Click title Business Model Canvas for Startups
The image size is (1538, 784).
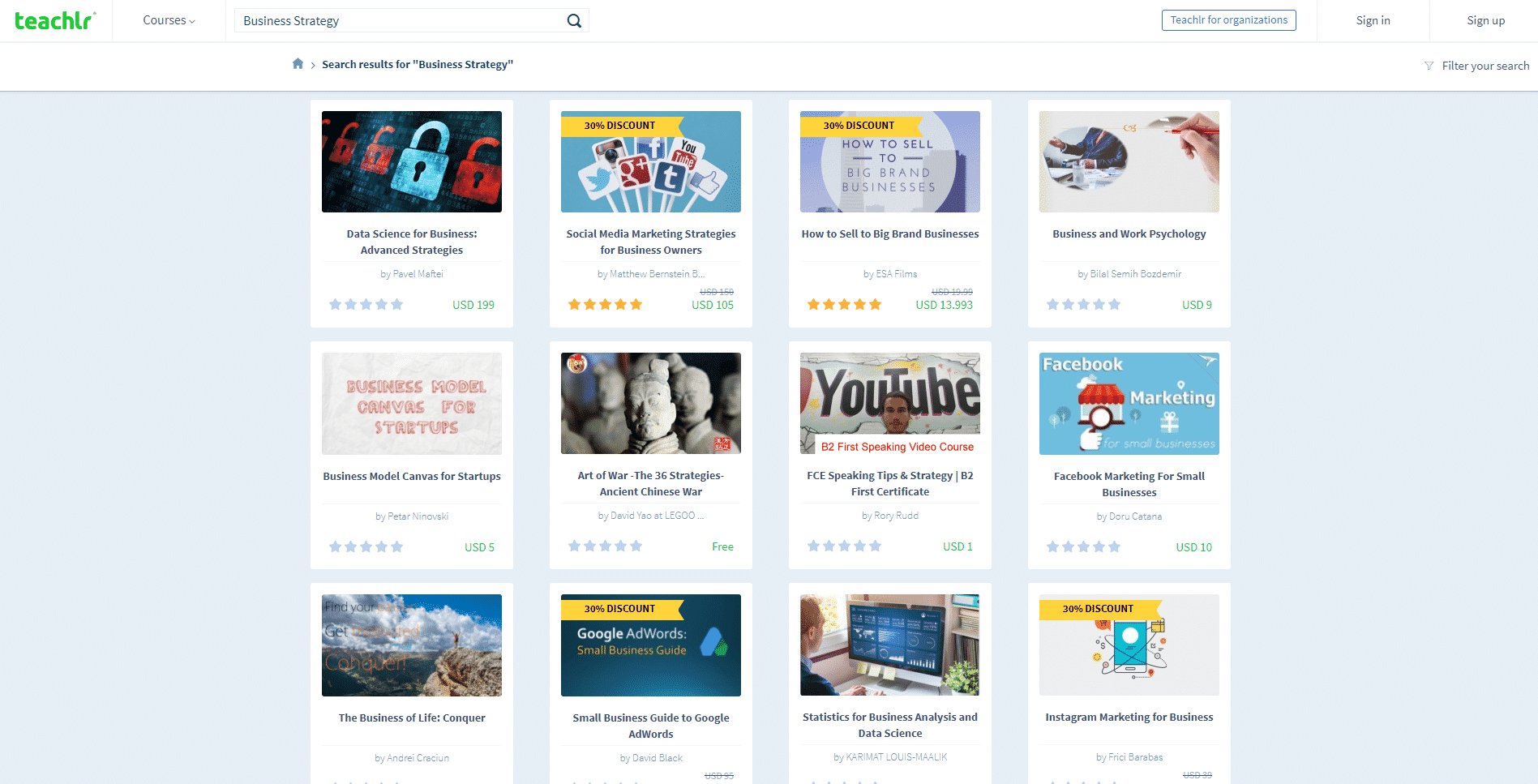[x=412, y=476]
